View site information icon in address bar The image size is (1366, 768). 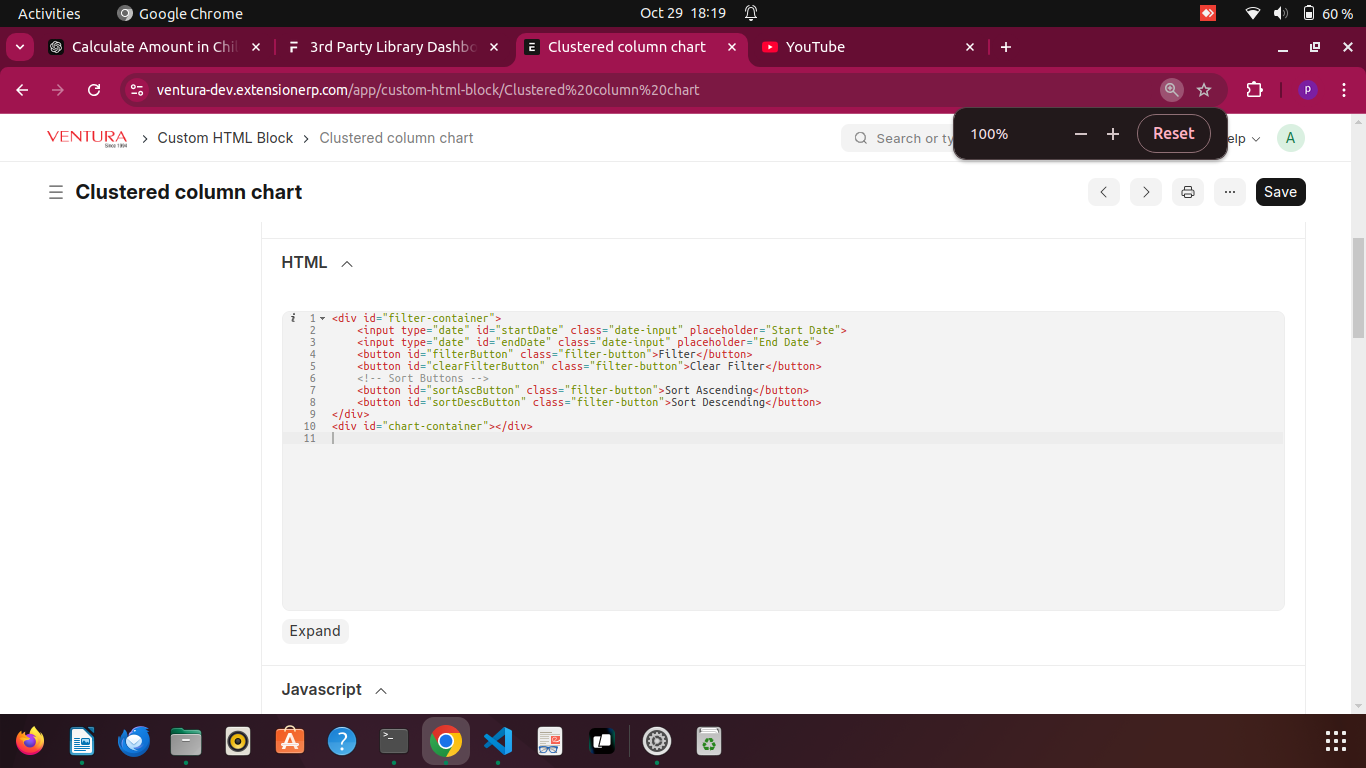tap(137, 90)
